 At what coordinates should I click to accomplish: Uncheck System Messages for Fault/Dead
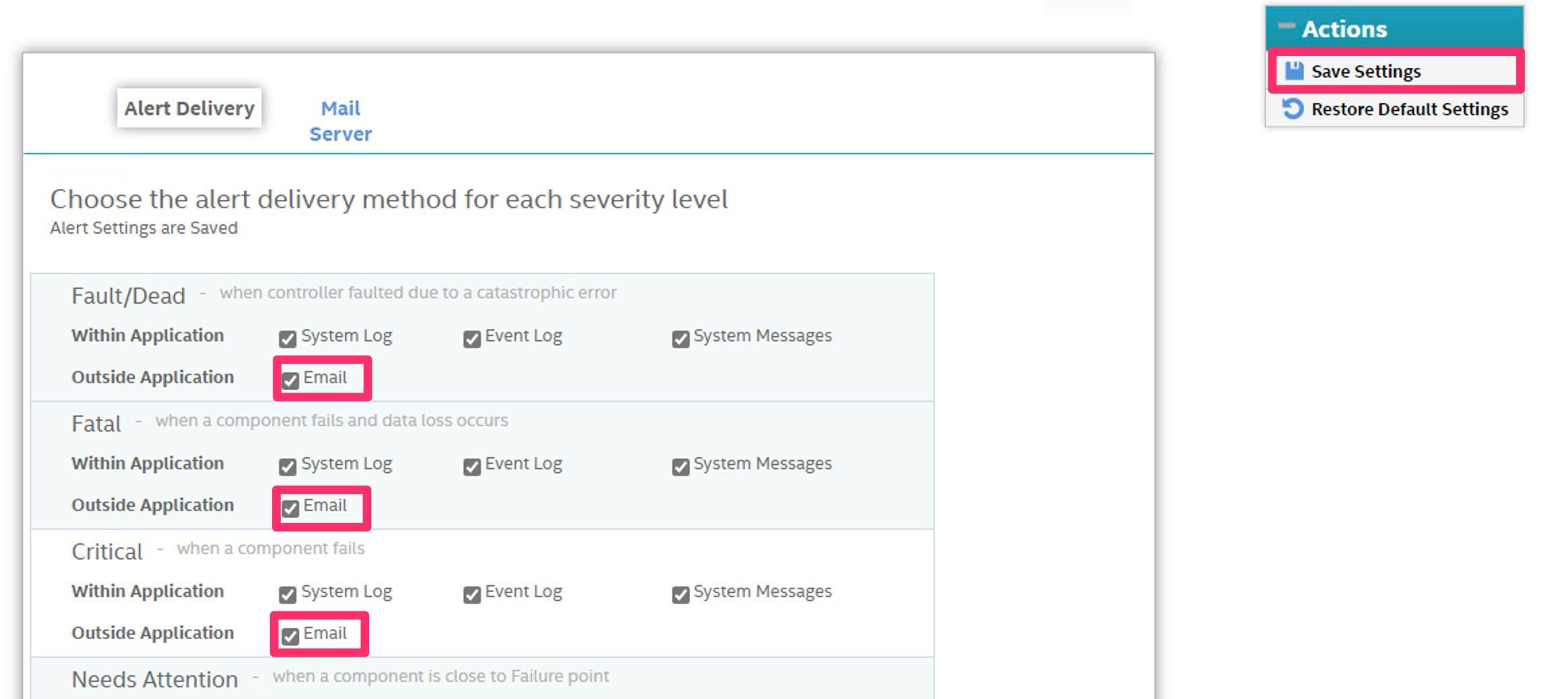pos(680,339)
